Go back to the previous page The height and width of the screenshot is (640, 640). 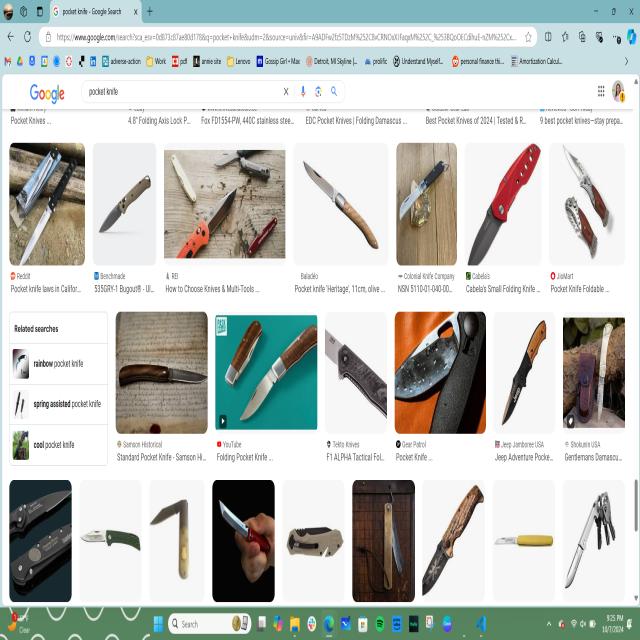click(11, 37)
